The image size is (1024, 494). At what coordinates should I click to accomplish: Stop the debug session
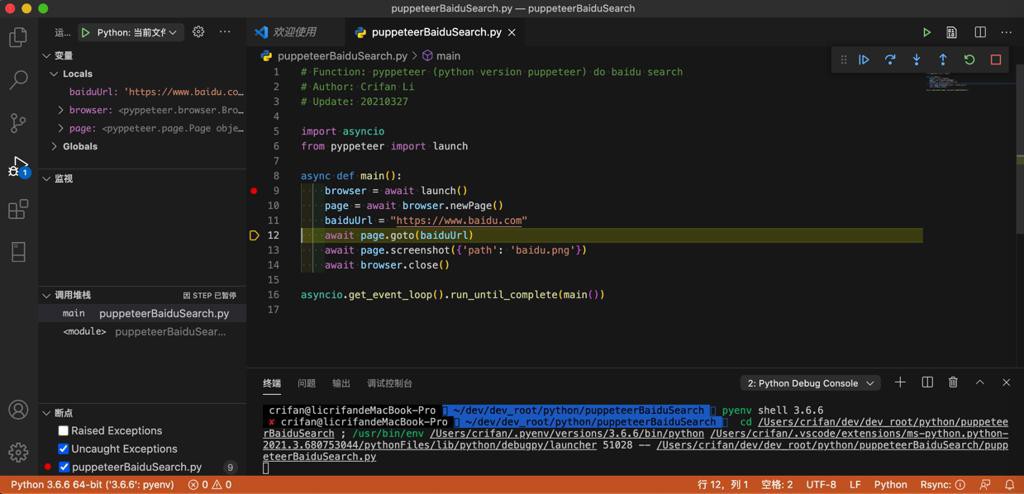click(996, 59)
